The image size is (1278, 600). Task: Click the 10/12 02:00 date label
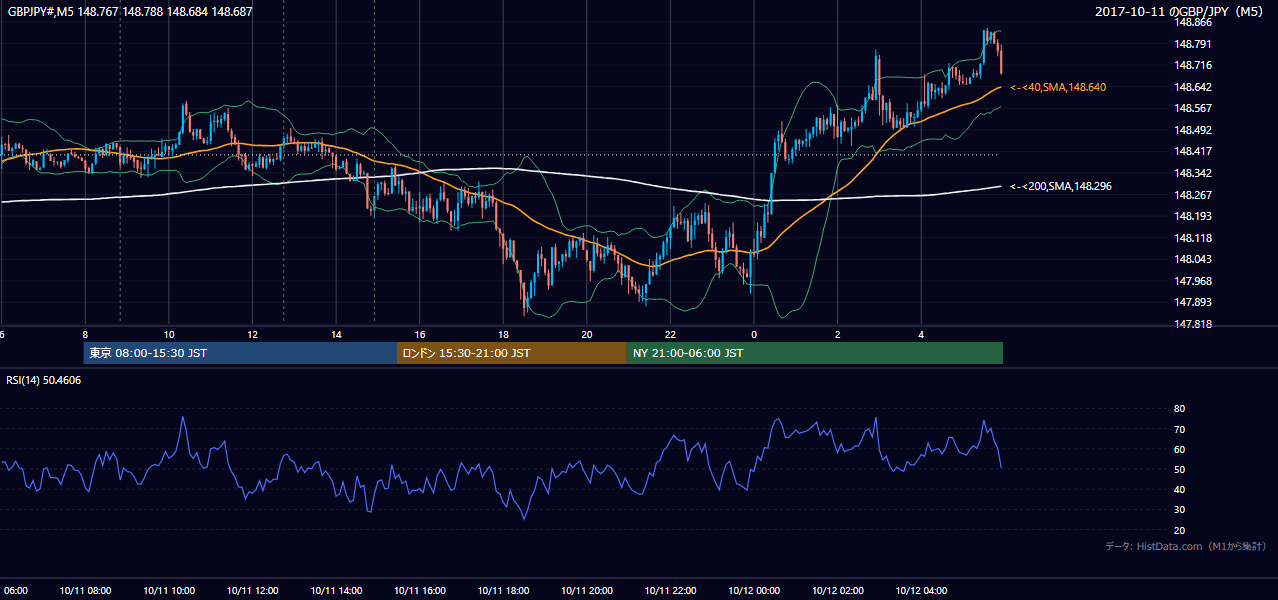click(838, 590)
